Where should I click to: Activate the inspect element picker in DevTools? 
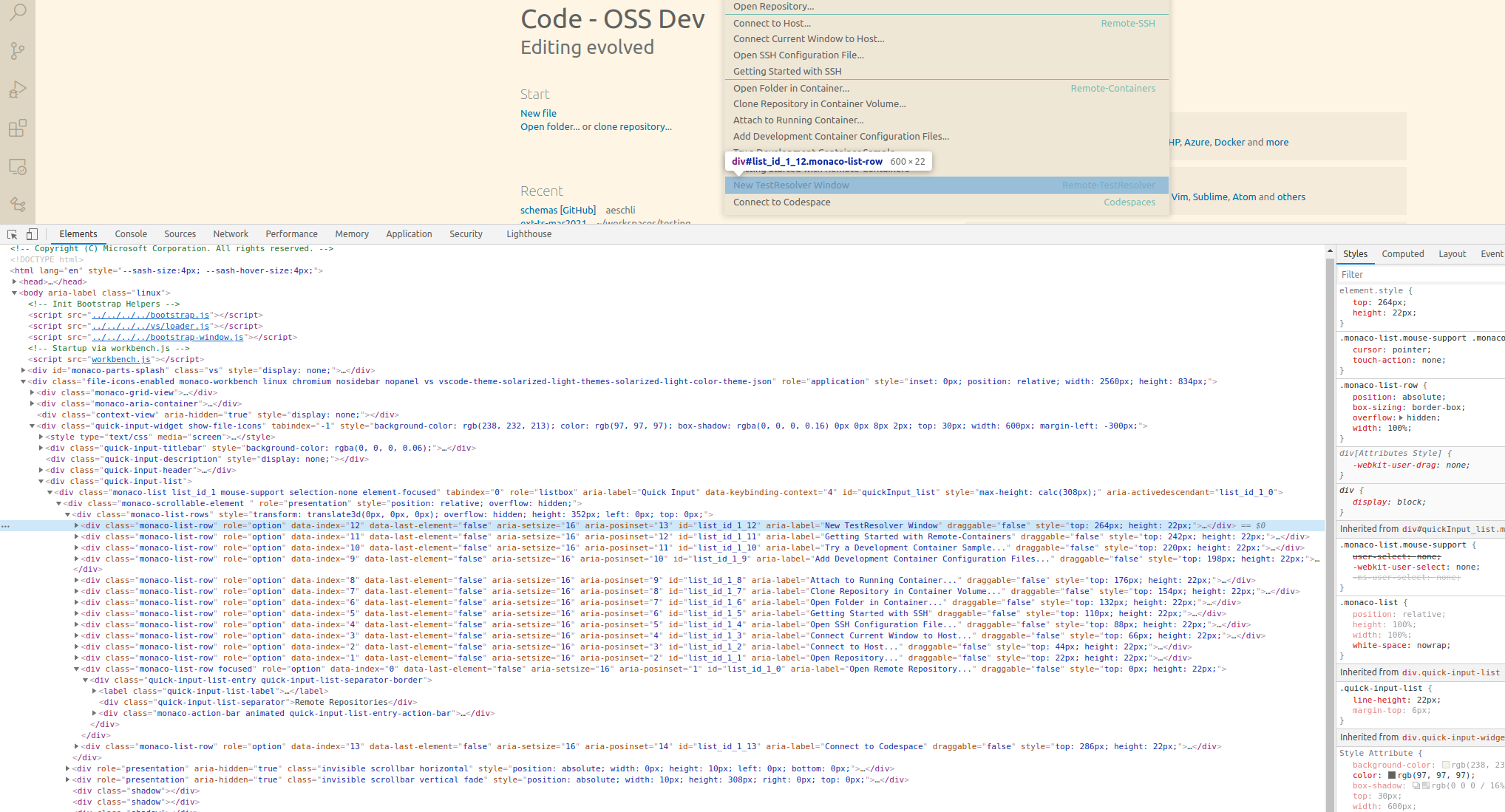11,233
